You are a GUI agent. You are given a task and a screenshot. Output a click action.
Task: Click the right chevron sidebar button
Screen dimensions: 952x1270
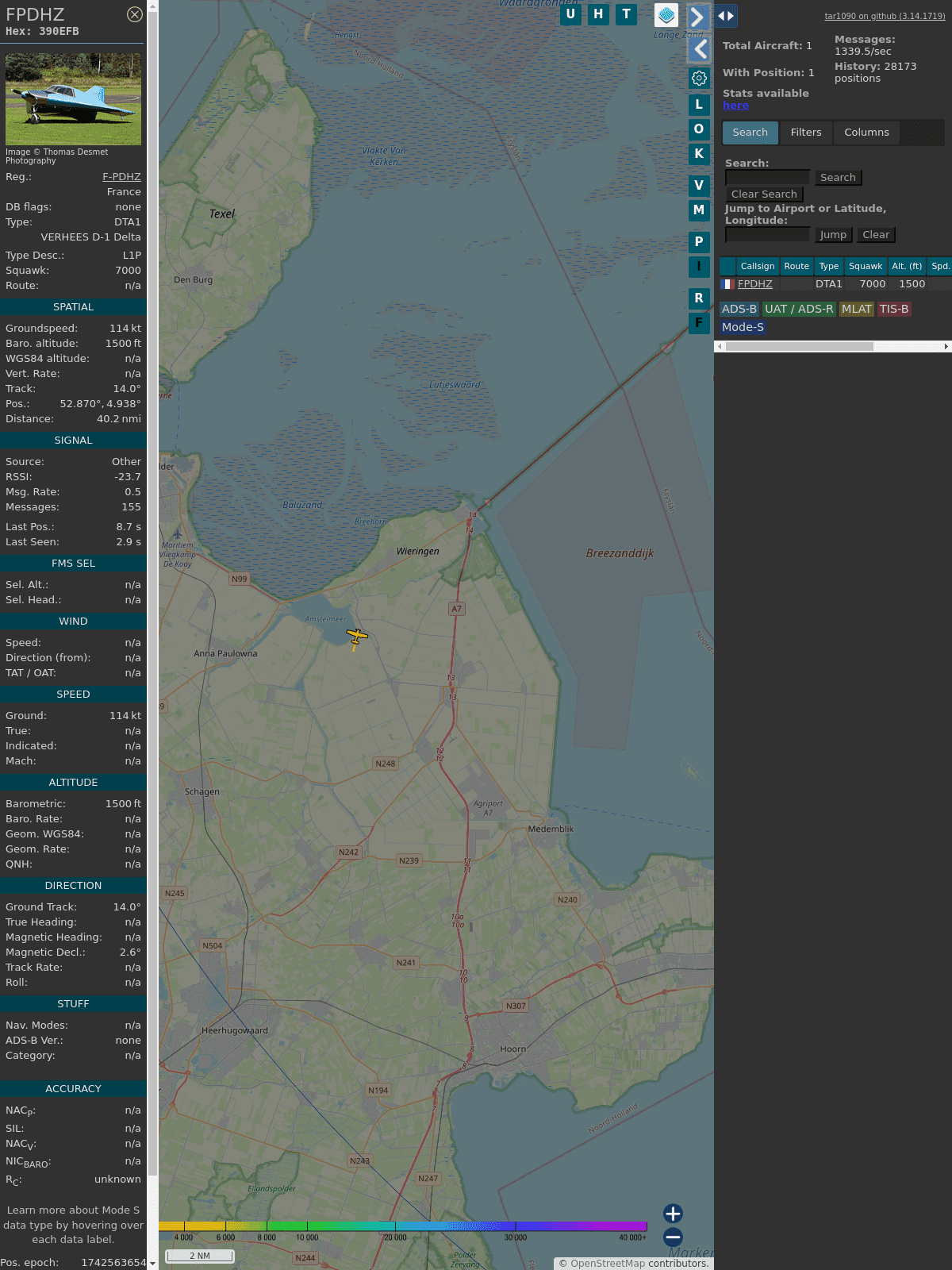(698, 17)
